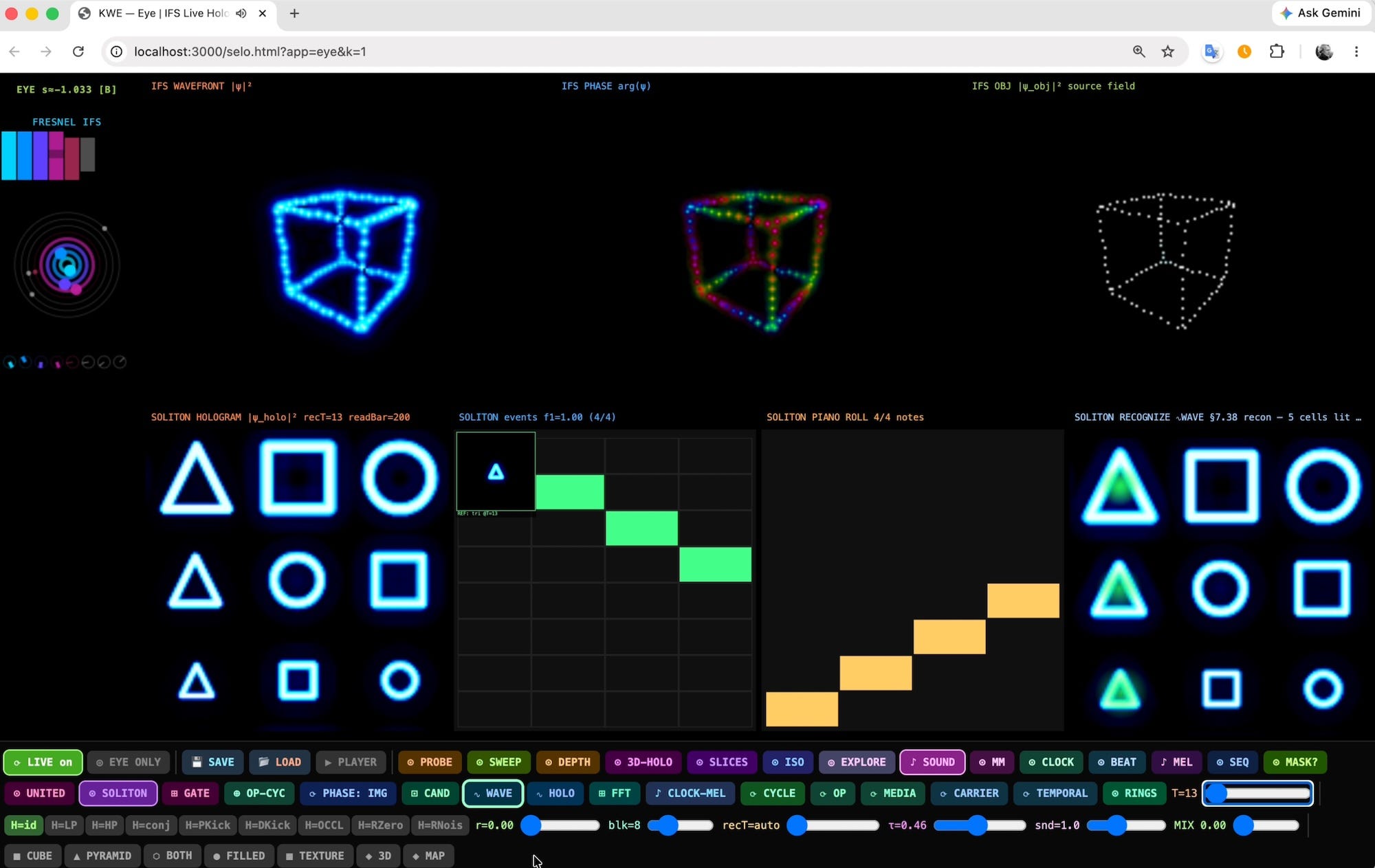Click the SAVE button

point(213,762)
